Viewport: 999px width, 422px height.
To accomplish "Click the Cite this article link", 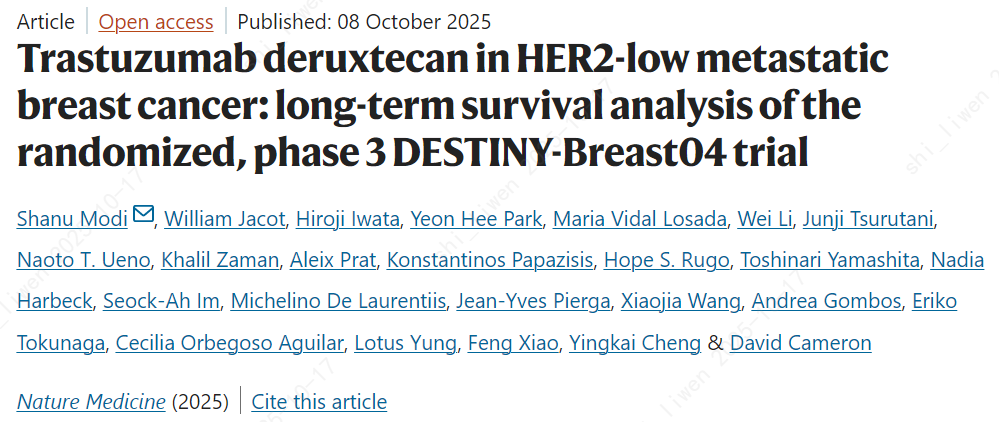I will 319,402.
